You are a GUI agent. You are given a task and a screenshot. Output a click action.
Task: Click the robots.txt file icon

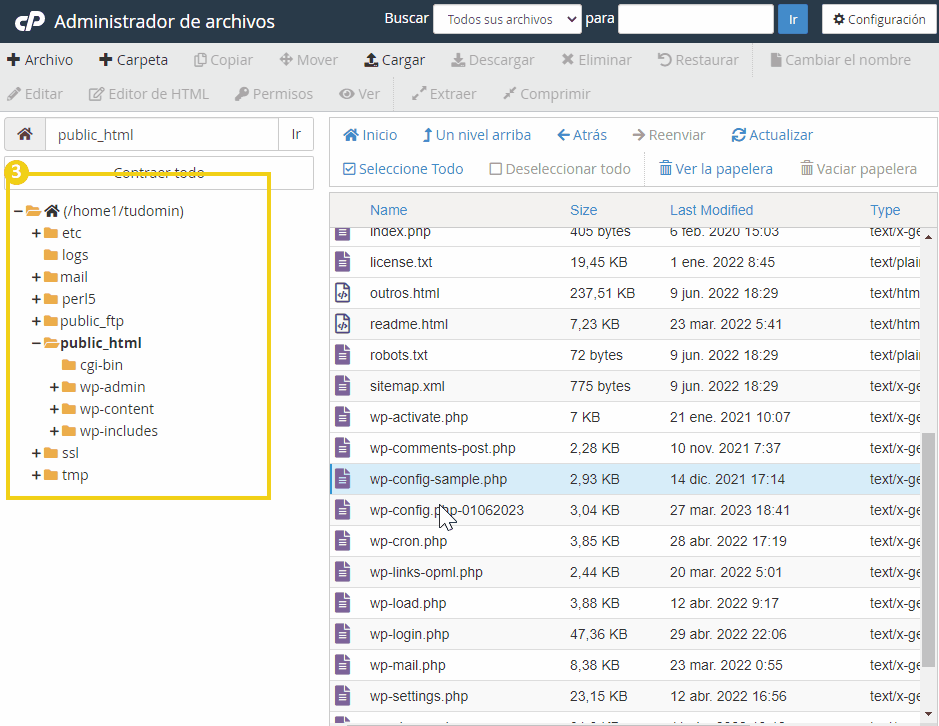tap(343, 355)
